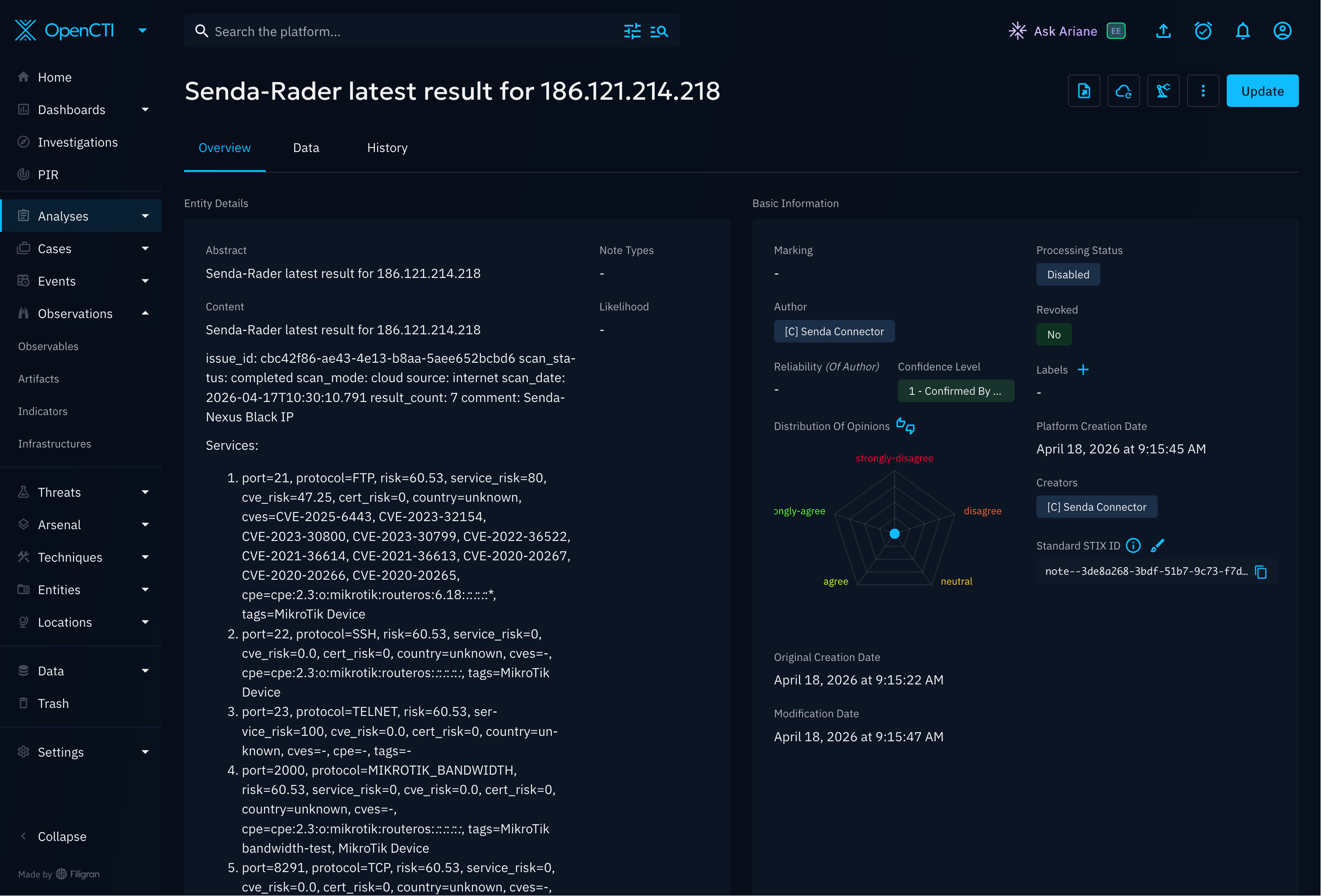Open the user profile icon
Image resolution: width=1321 pixels, height=896 pixels.
click(x=1282, y=31)
